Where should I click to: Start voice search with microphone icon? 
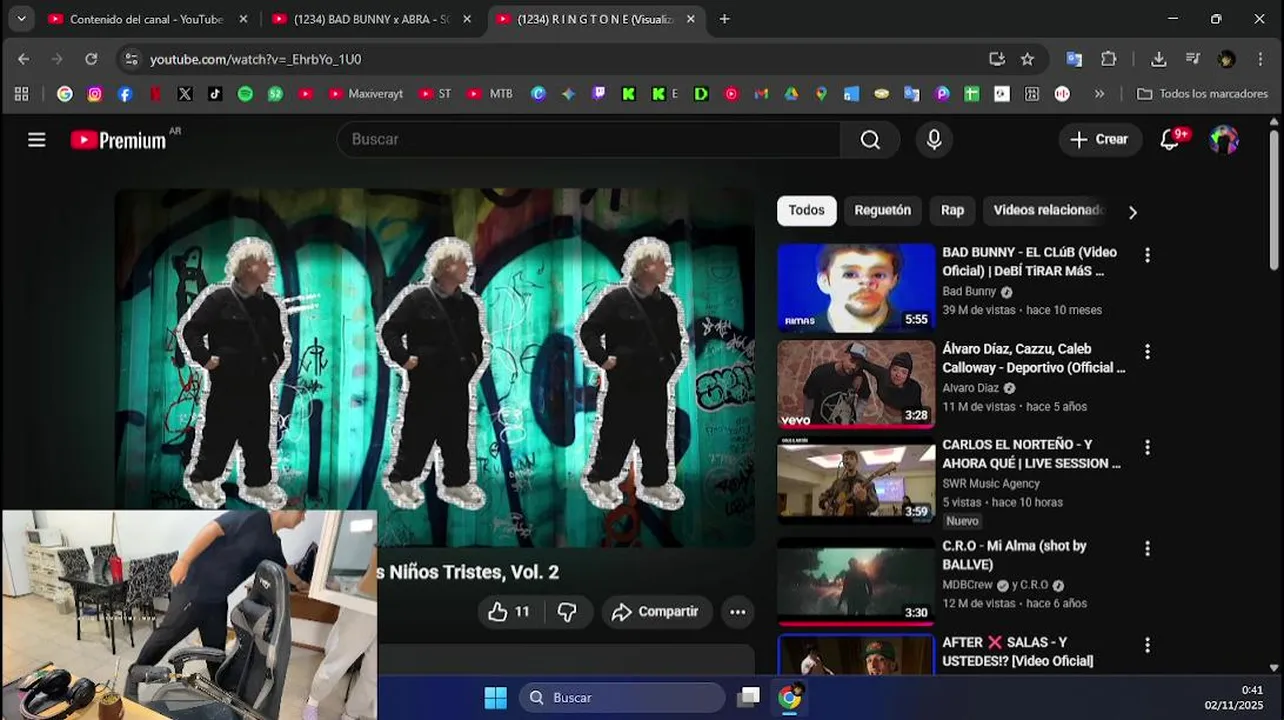click(934, 140)
